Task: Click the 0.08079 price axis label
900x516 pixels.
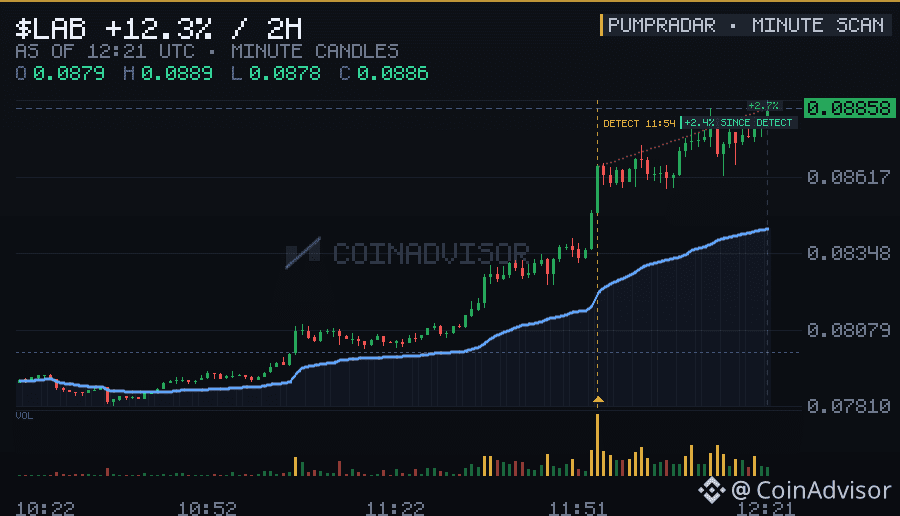Action: (848, 330)
